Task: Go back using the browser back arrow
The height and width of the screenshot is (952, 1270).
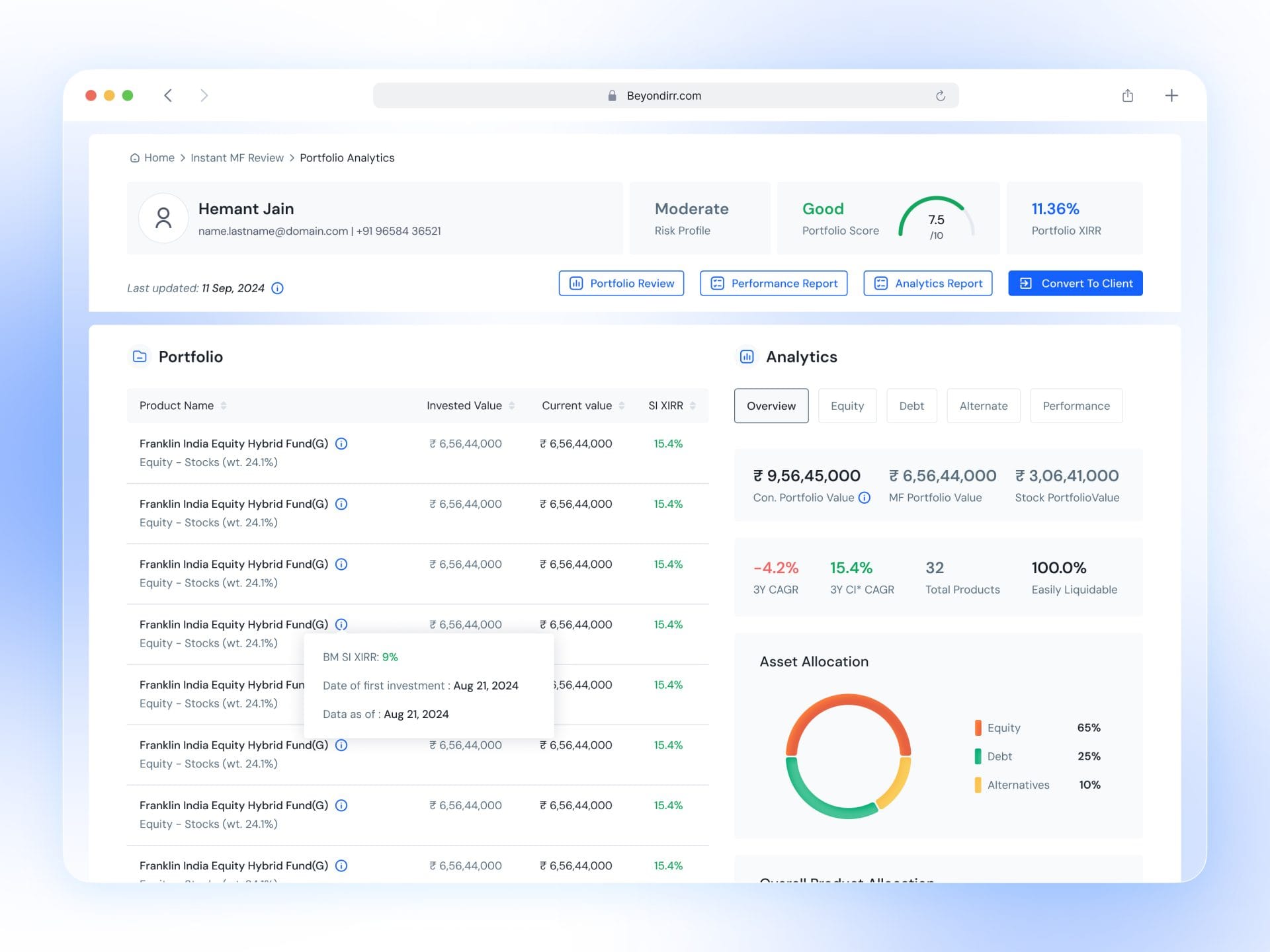Action: 168,96
